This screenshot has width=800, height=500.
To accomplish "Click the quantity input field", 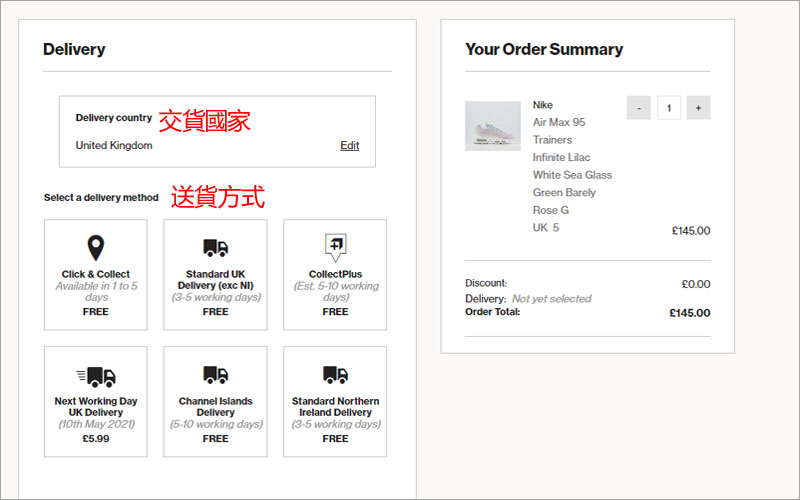I will pyautogui.click(x=668, y=108).
